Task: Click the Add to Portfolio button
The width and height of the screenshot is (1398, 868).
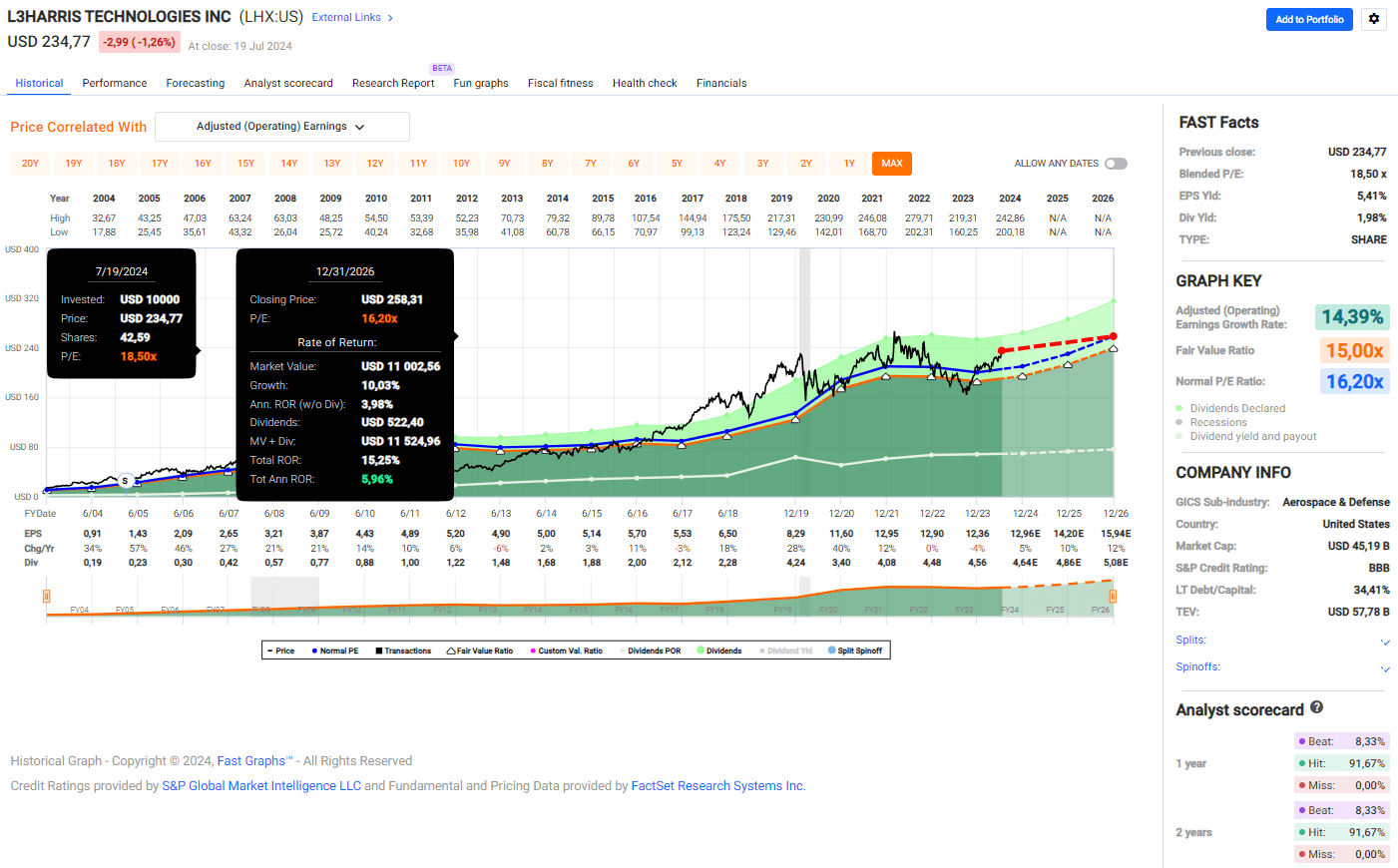Action: (x=1309, y=19)
